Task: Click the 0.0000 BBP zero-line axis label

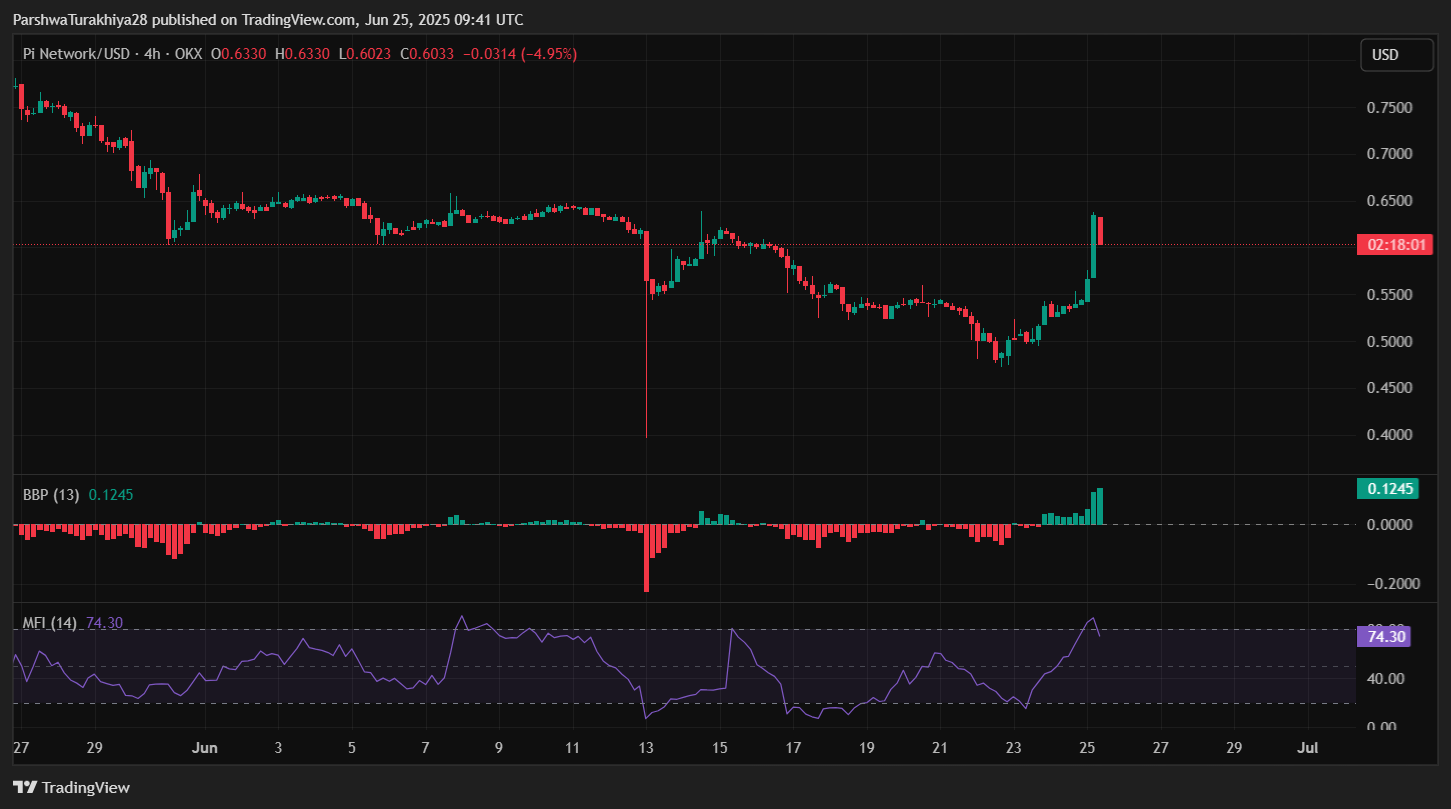Action: (x=1389, y=525)
